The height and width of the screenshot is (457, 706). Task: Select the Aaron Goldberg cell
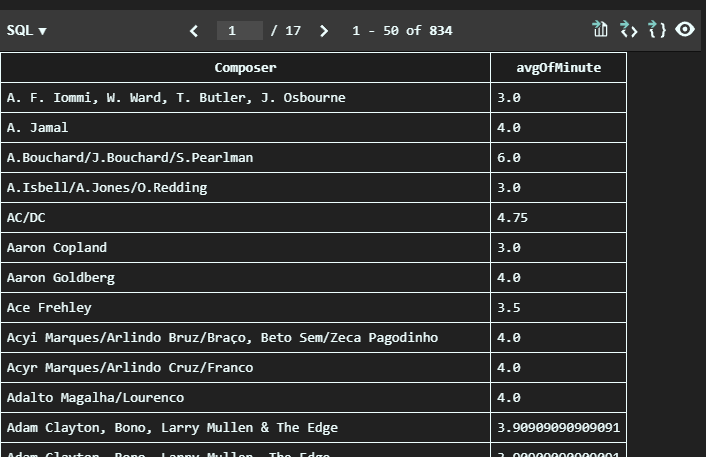click(245, 278)
